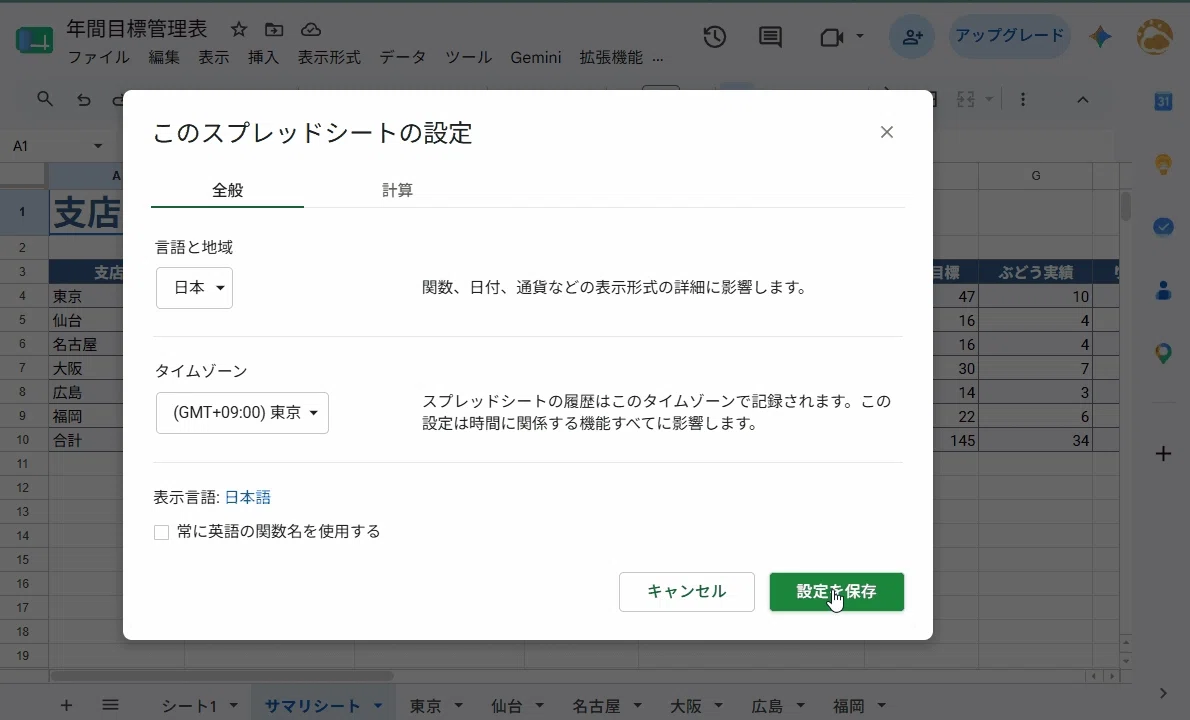Click the move to folder icon
Viewport: 1190px width, 720px height.
pos(274,30)
